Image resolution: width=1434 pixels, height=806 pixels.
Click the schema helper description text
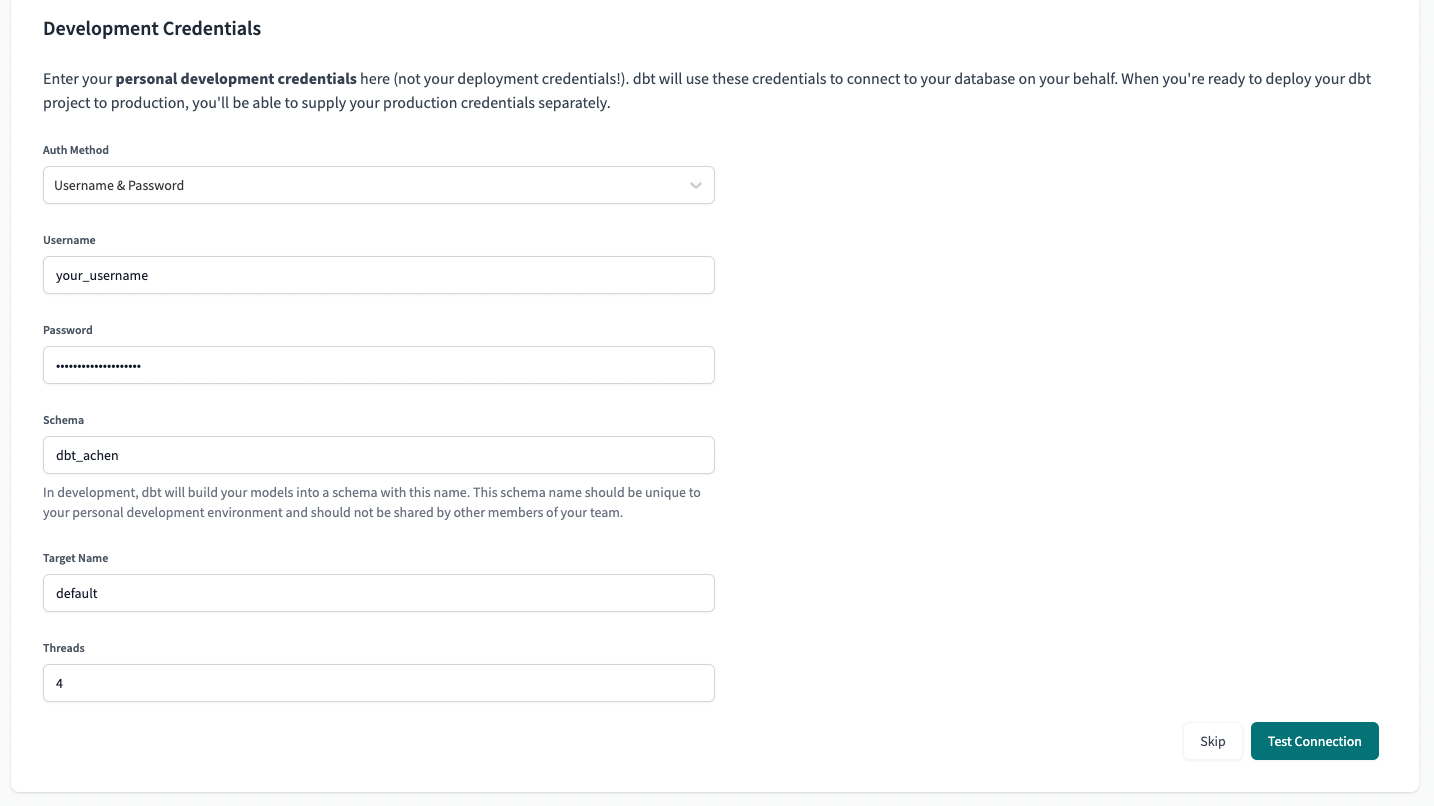point(371,502)
